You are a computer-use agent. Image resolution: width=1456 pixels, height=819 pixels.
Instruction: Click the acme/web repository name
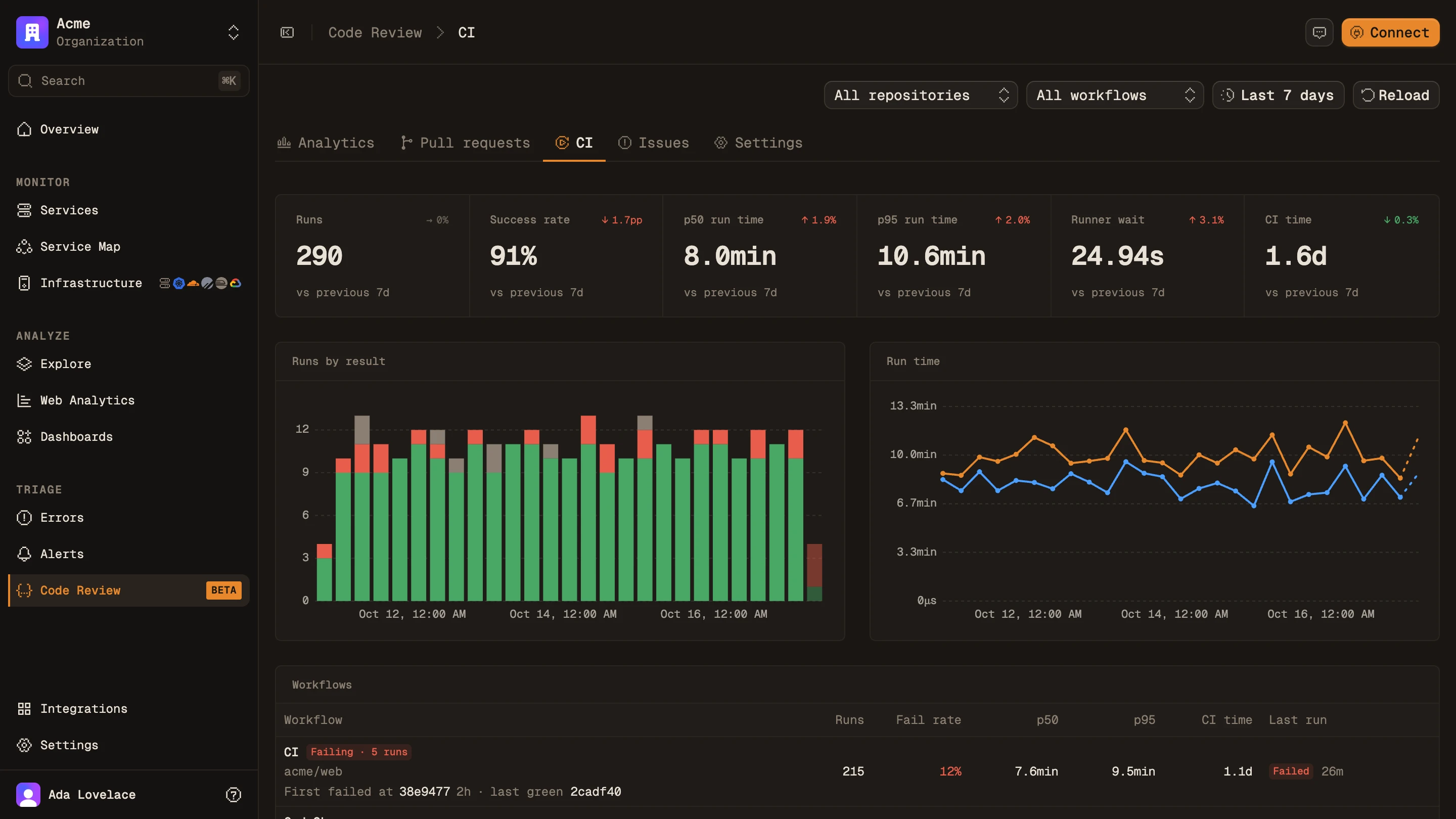pyautogui.click(x=312, y=771)
